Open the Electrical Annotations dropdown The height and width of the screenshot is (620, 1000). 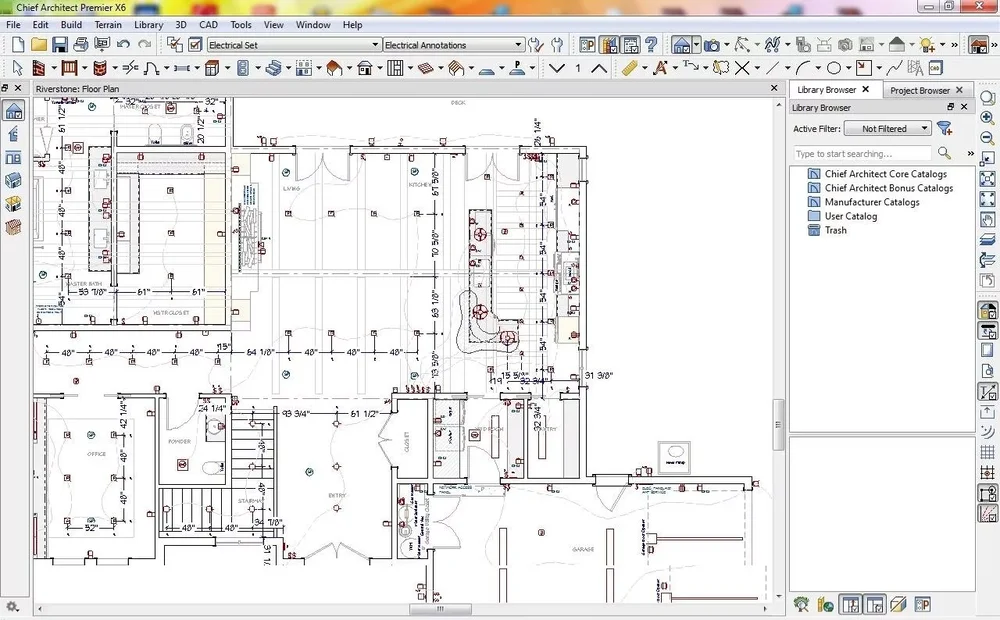[454, 45]
